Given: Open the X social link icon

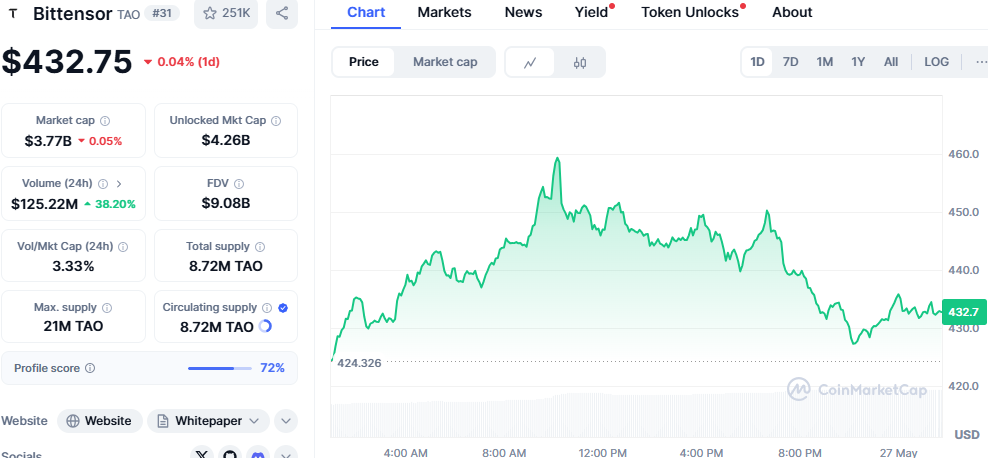Looking at the screenshot, I should pos(202,454).
